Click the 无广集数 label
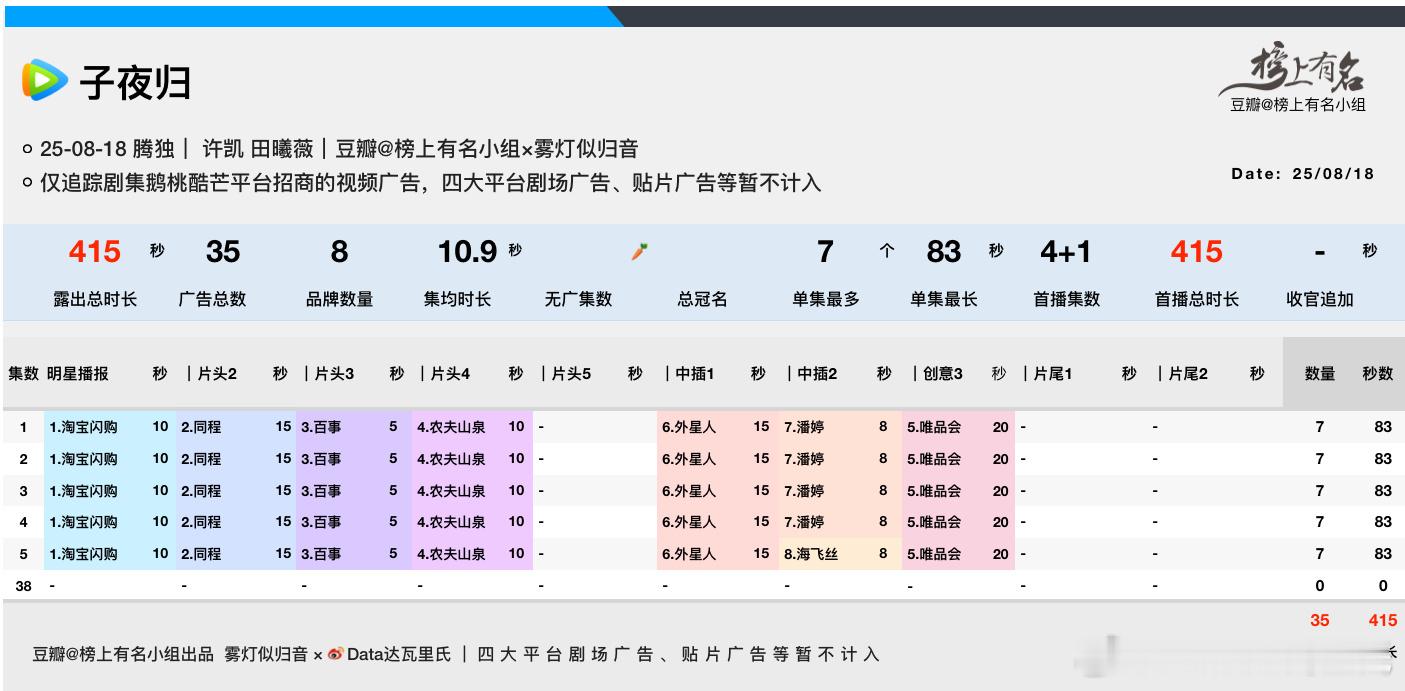 click(x=578, y=299)
